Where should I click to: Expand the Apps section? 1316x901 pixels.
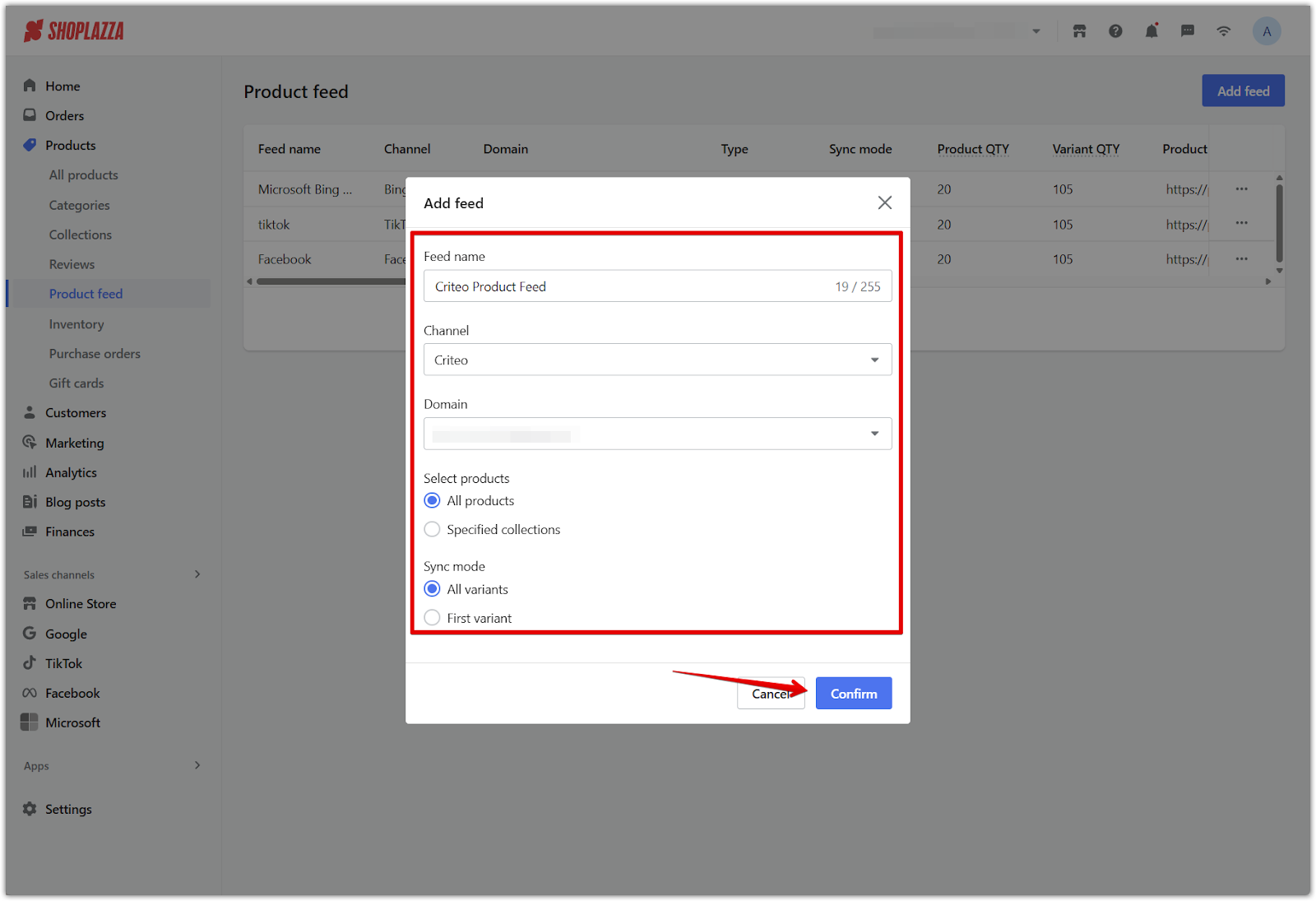[197, 765]
